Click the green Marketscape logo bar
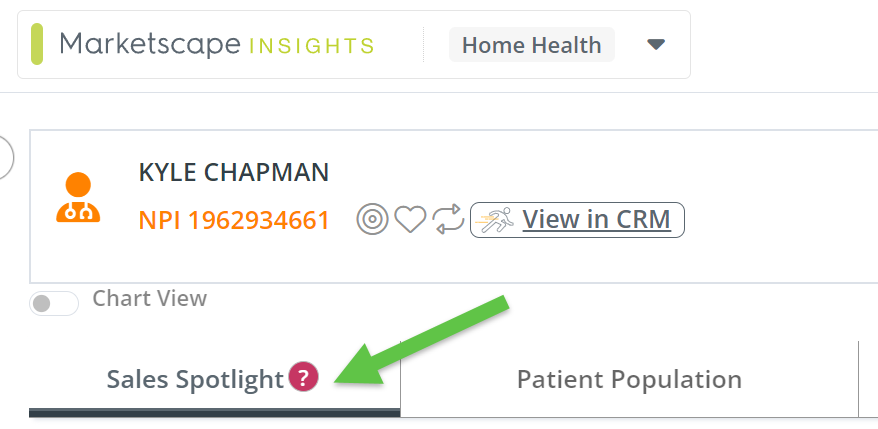The width and height of the screenshot is (878, 429). (37, 44)
